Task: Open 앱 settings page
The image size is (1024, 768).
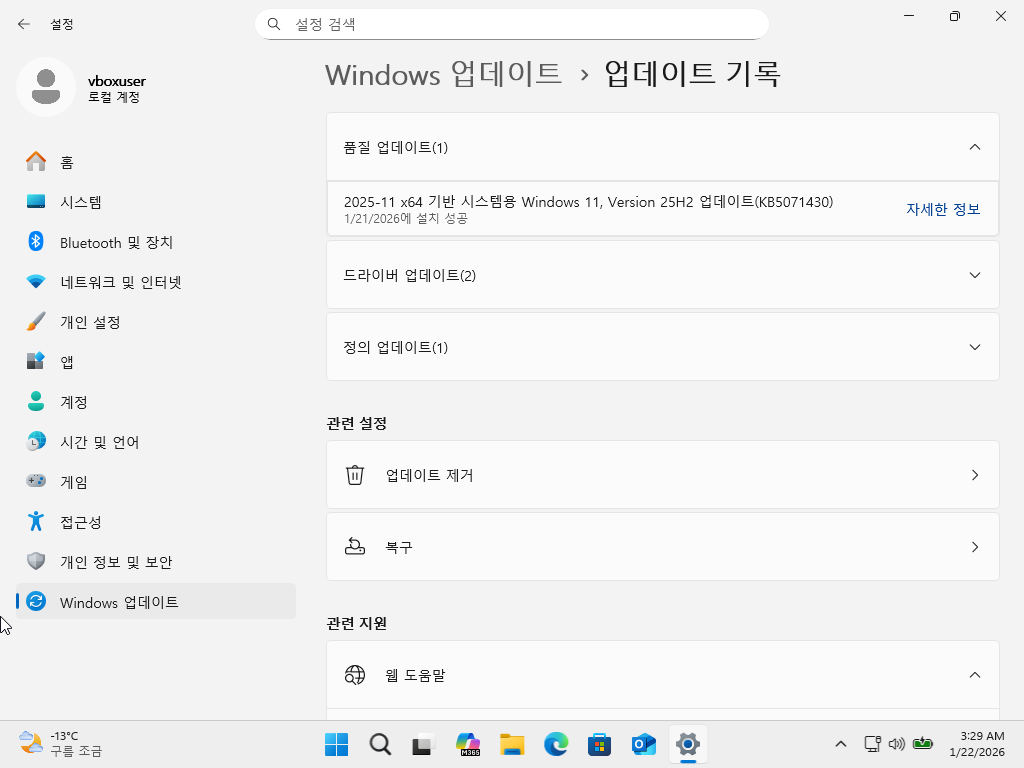Action: tap(155, 362)
